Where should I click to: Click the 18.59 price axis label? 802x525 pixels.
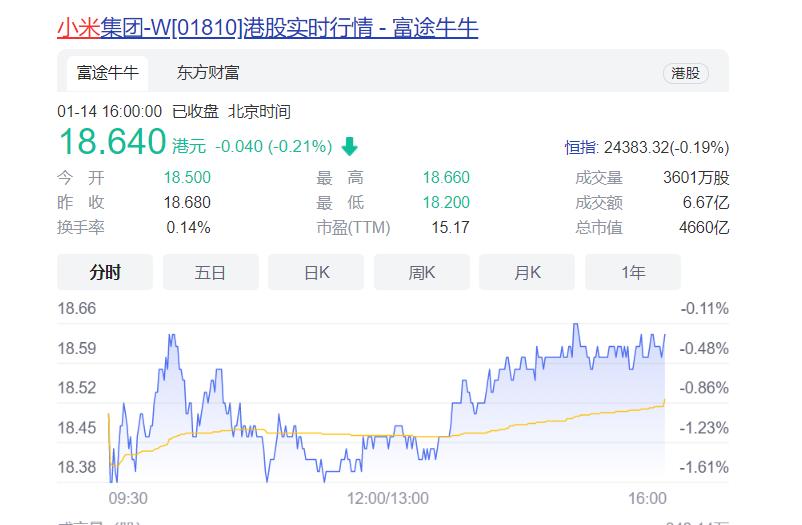tap(77, 348)
